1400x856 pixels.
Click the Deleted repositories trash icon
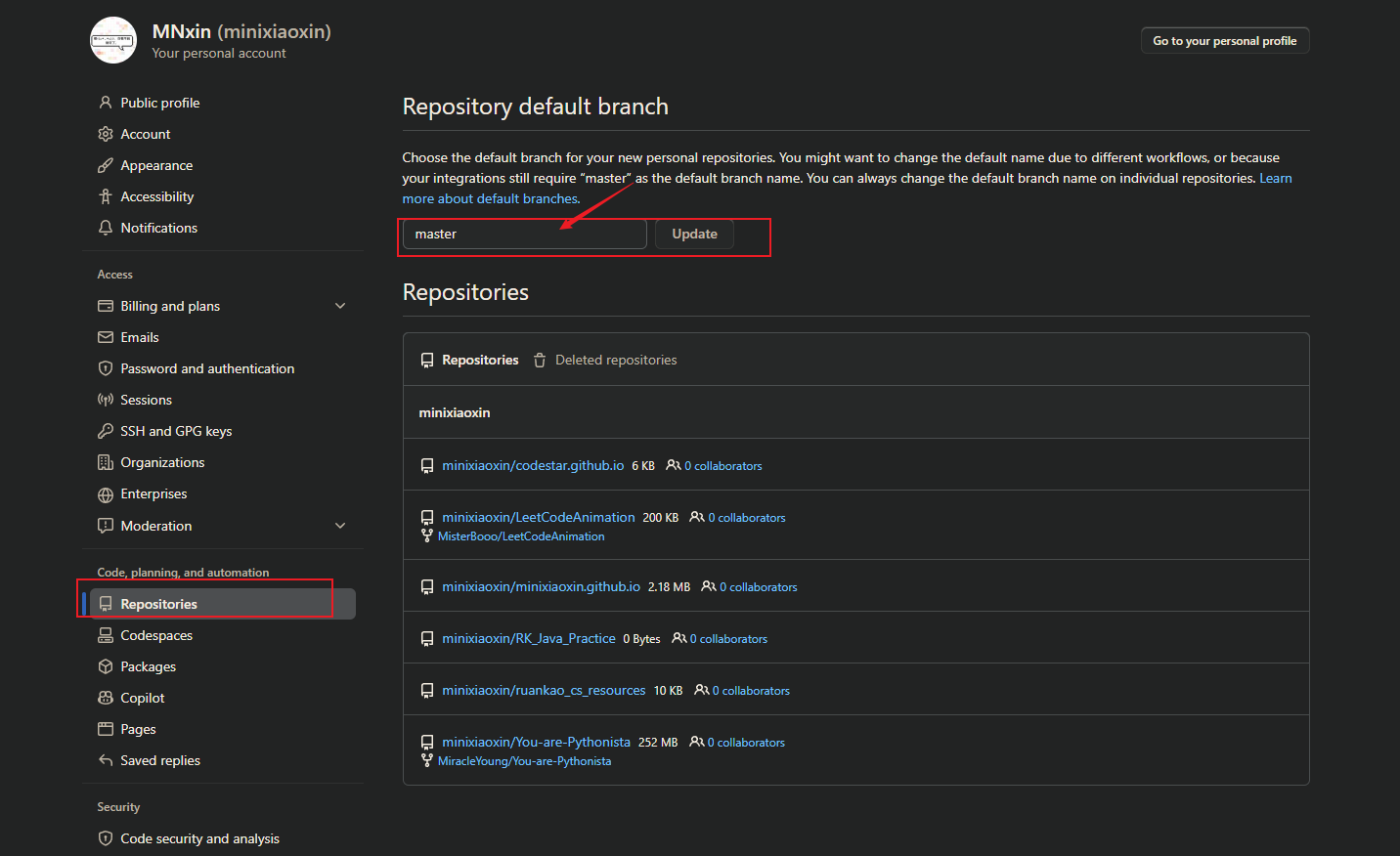click(540, 361)
